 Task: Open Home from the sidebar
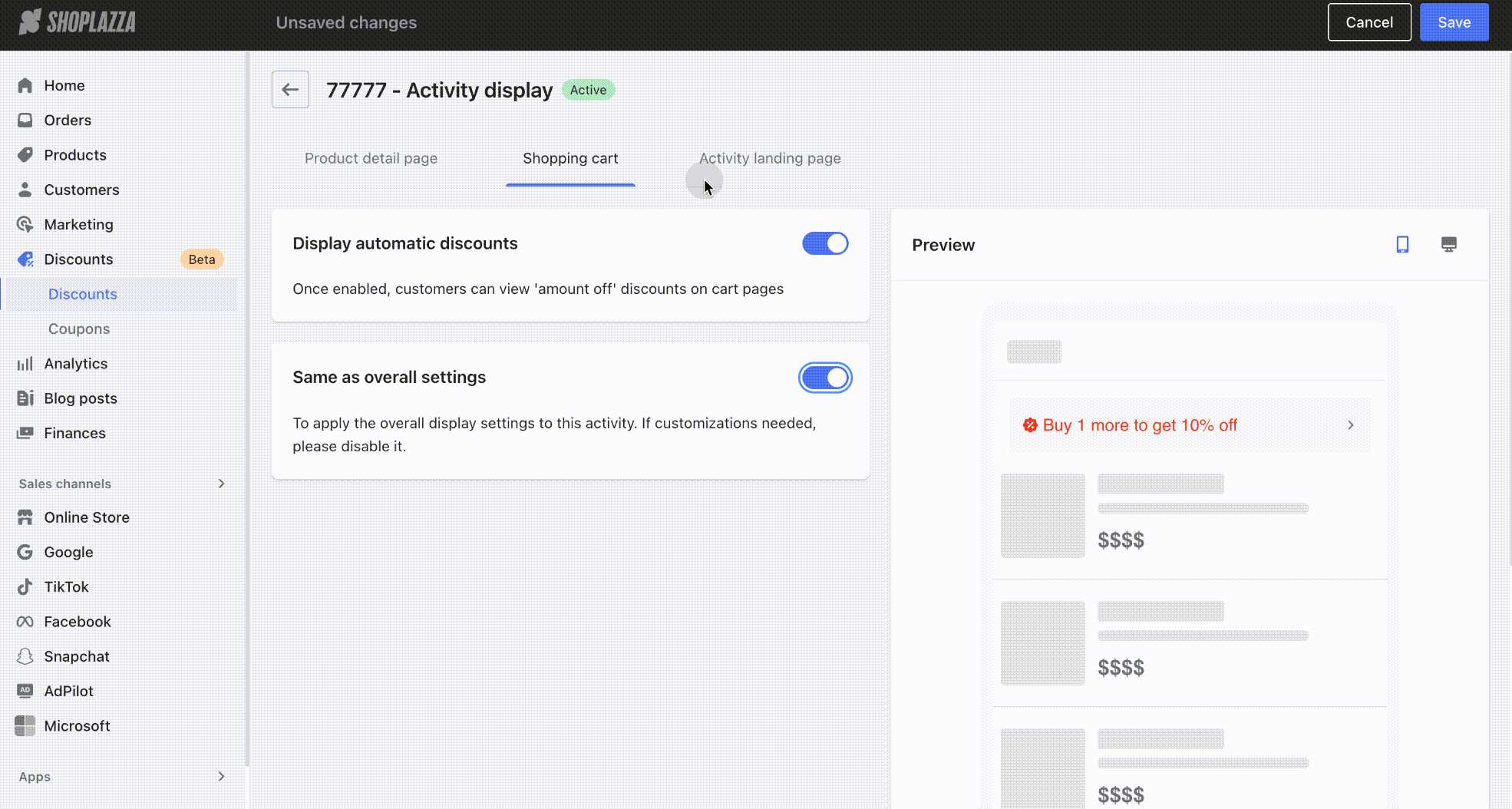[64, 85]
